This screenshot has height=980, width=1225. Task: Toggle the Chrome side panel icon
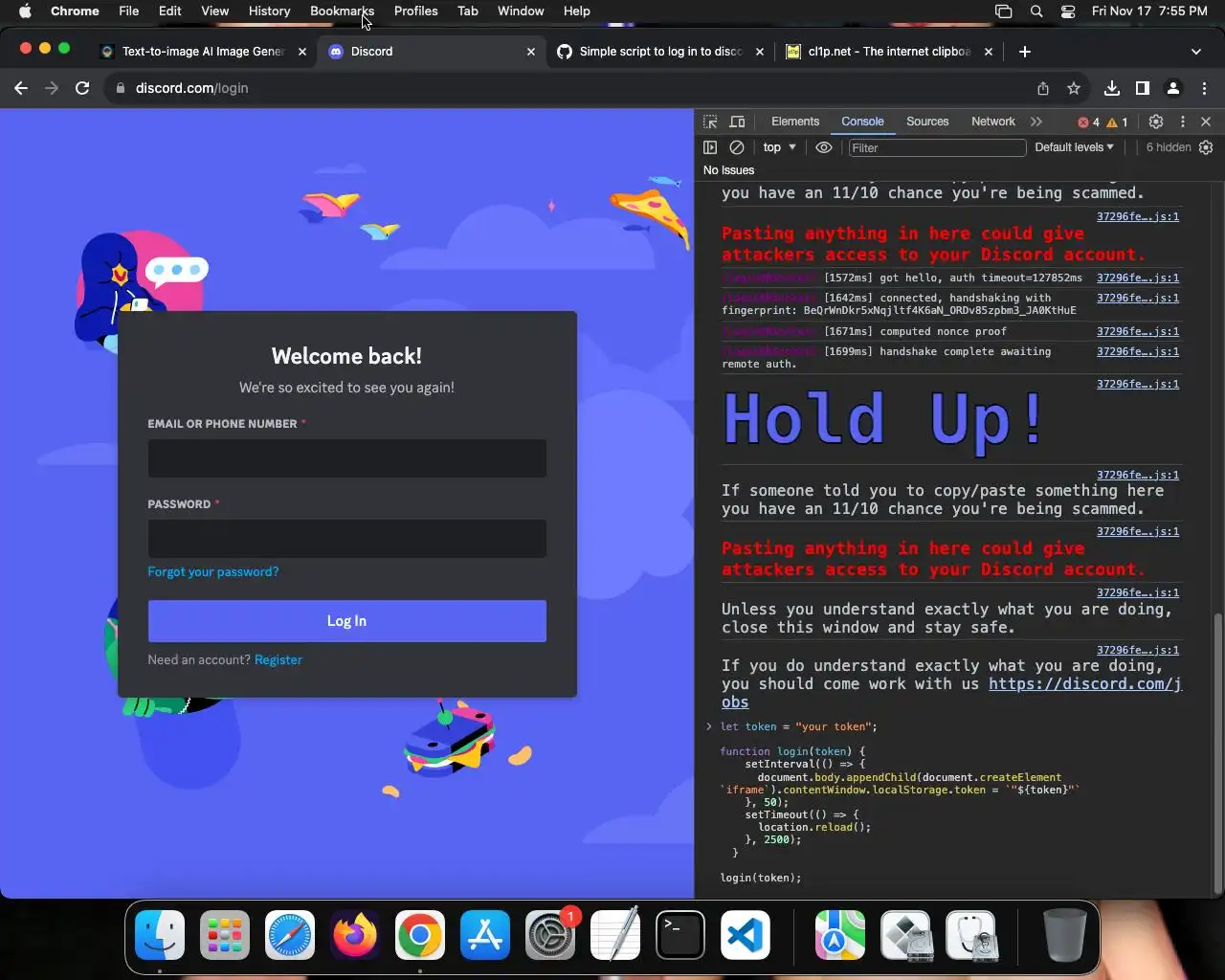pyautogui.click(x=1143, y=88)
